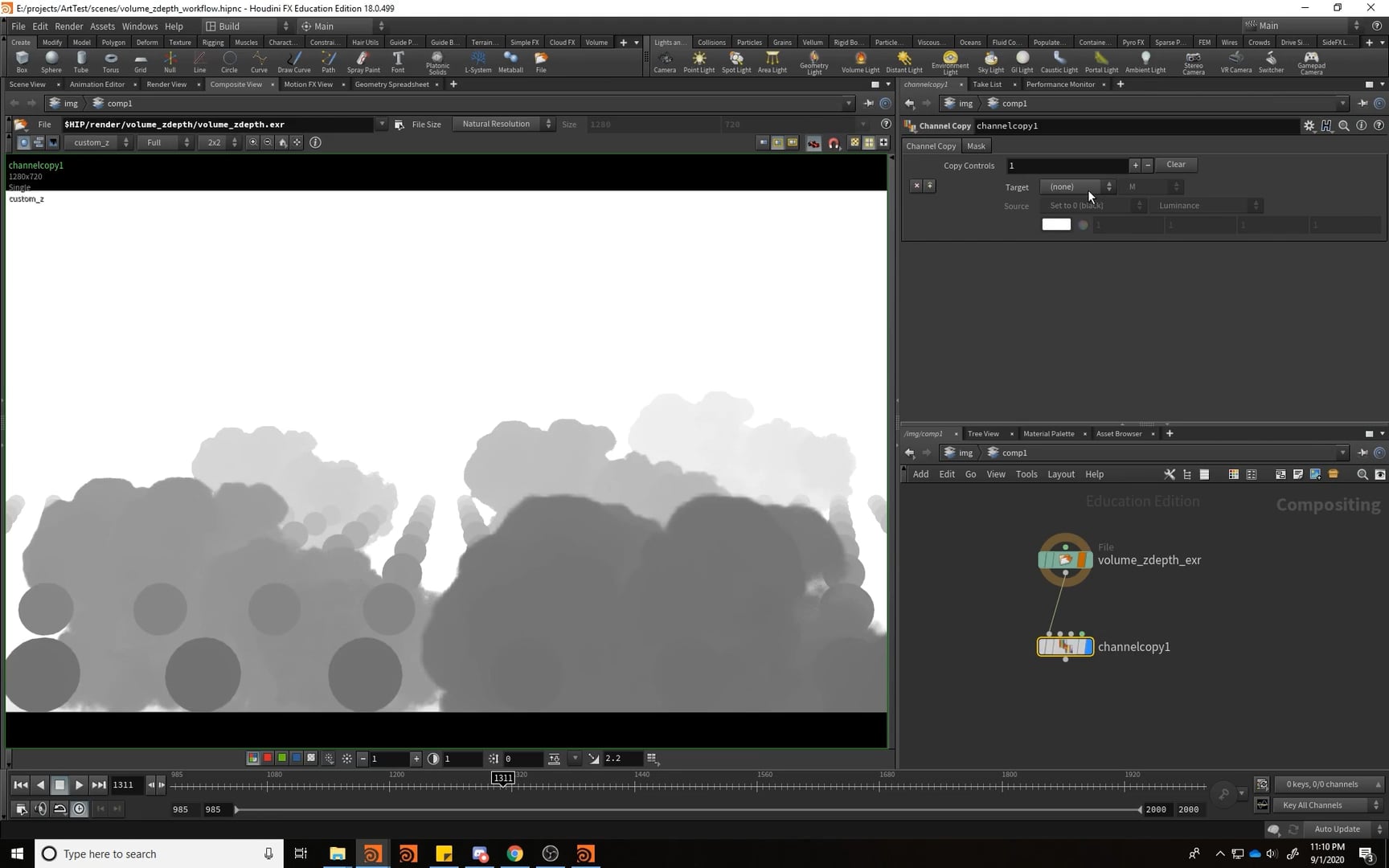The image size is (1389, 868).
Task: Open the file chooser icon next to the file path
Action: pyautogui.click(x=399, y=125)
